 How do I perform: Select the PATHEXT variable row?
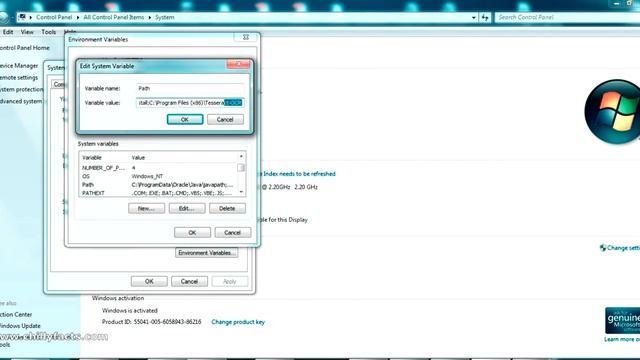[x=158, y=193]
